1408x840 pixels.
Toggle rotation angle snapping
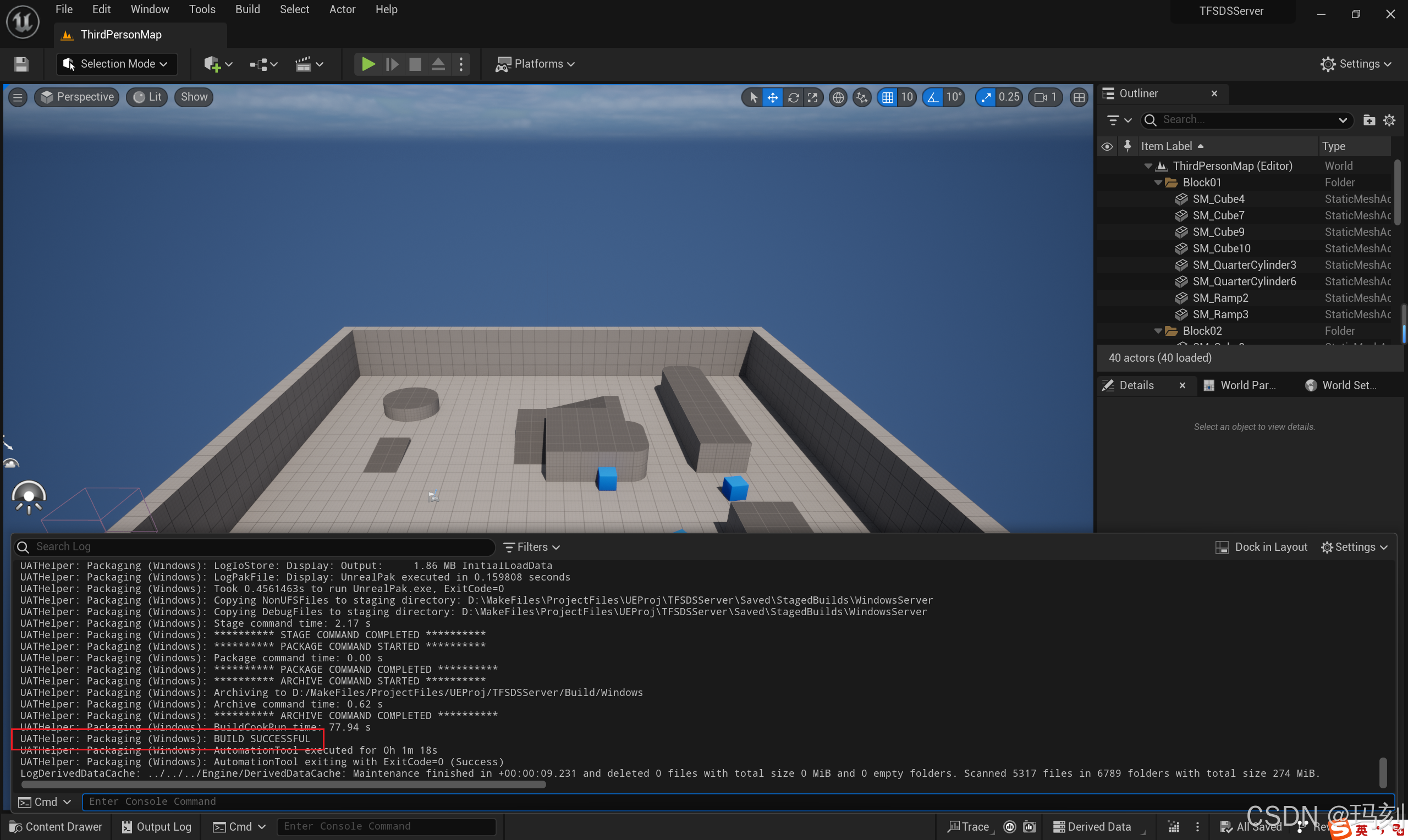(932, 97)
